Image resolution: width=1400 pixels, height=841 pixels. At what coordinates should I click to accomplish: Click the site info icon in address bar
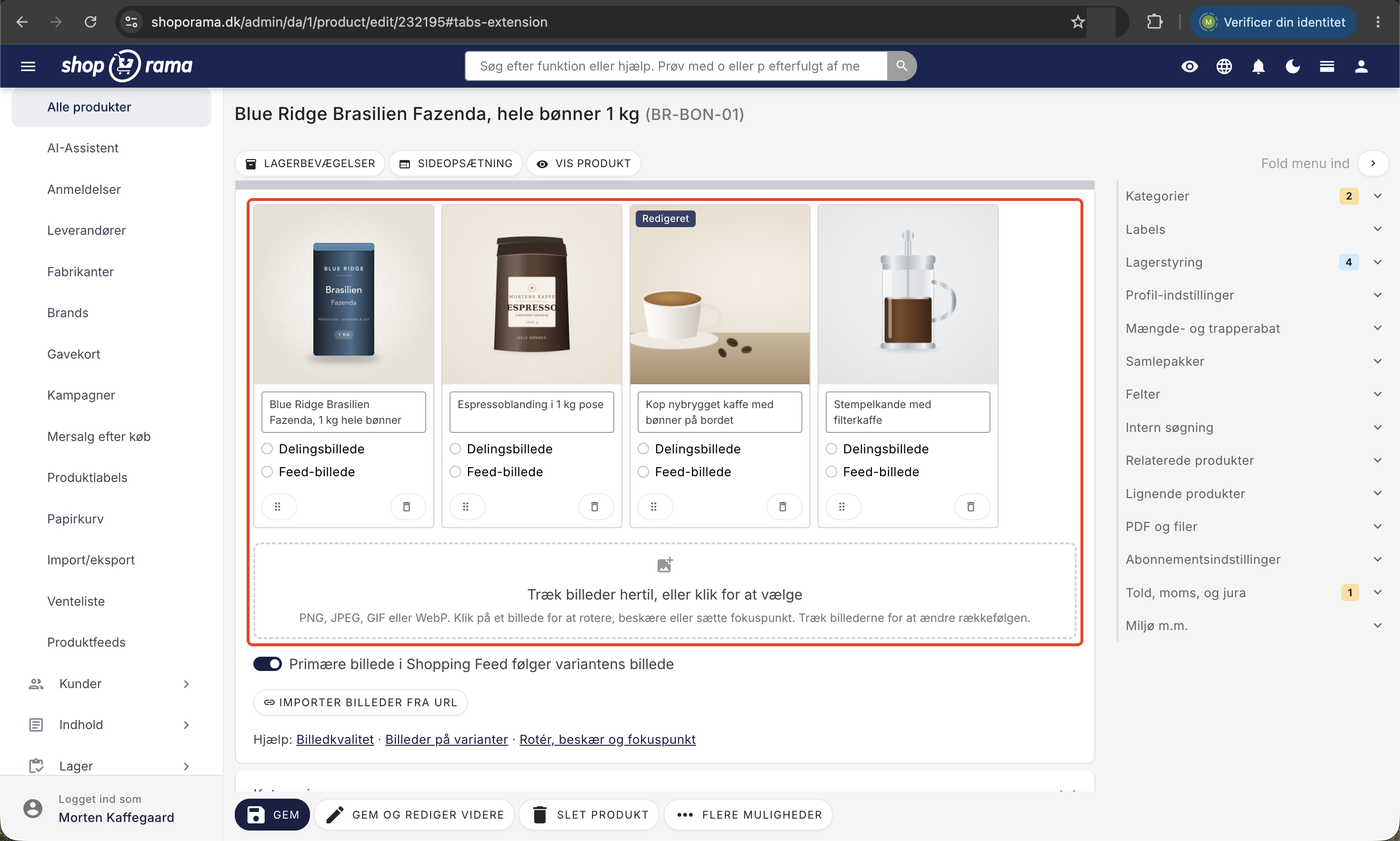pyautogui.click(x=132, y=21)
